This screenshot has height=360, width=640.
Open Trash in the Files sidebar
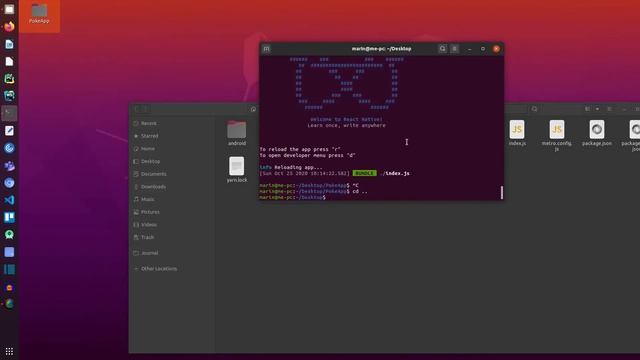[x=172, y=237]
